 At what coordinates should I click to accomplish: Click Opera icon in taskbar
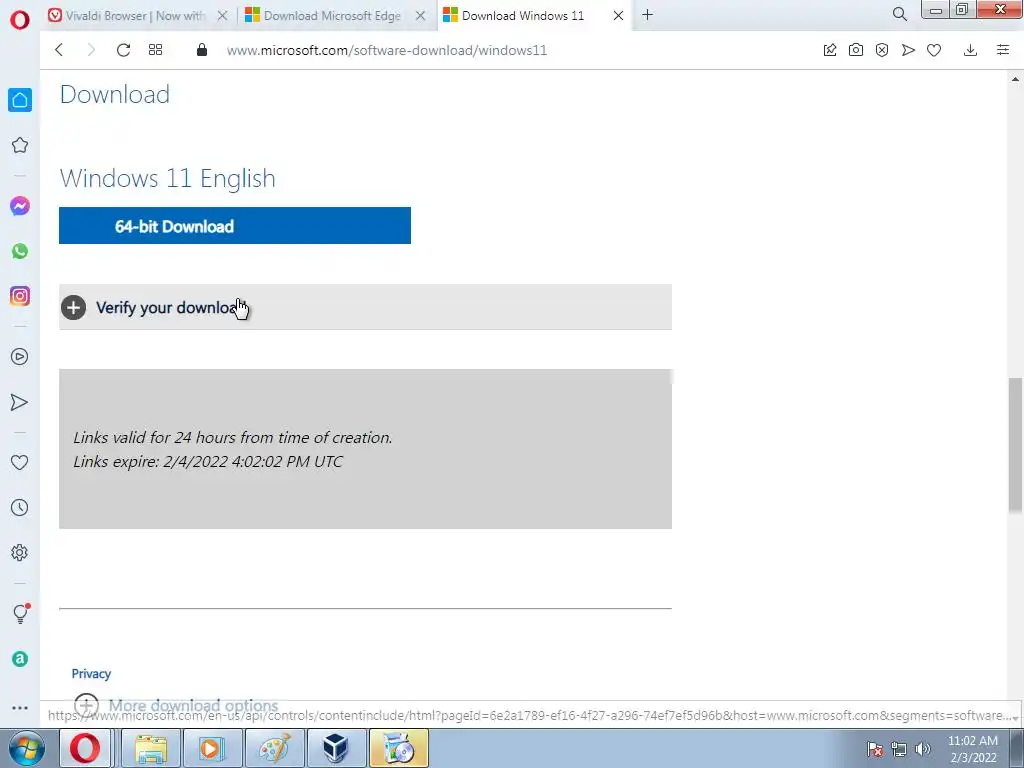pos(85,748)
